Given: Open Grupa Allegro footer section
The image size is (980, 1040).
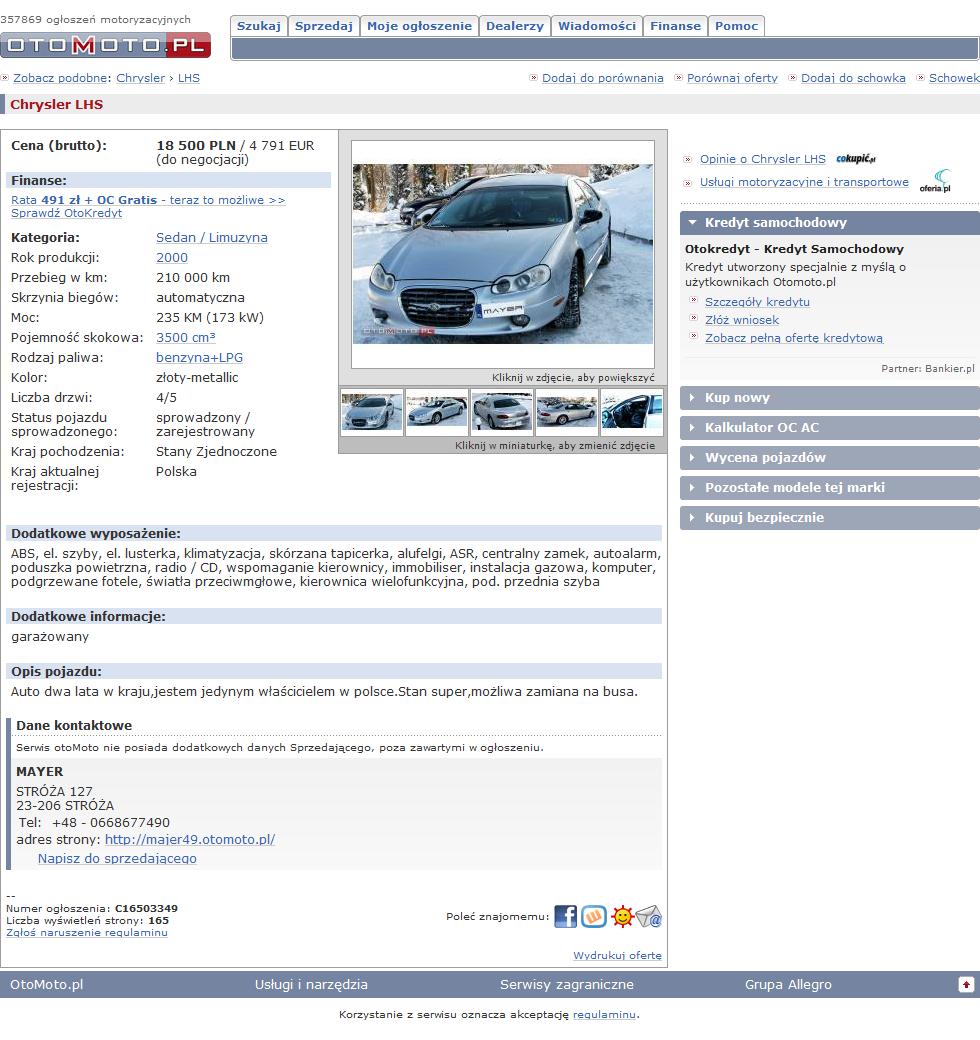Looking at the screenshot, I should click(788, 985).
